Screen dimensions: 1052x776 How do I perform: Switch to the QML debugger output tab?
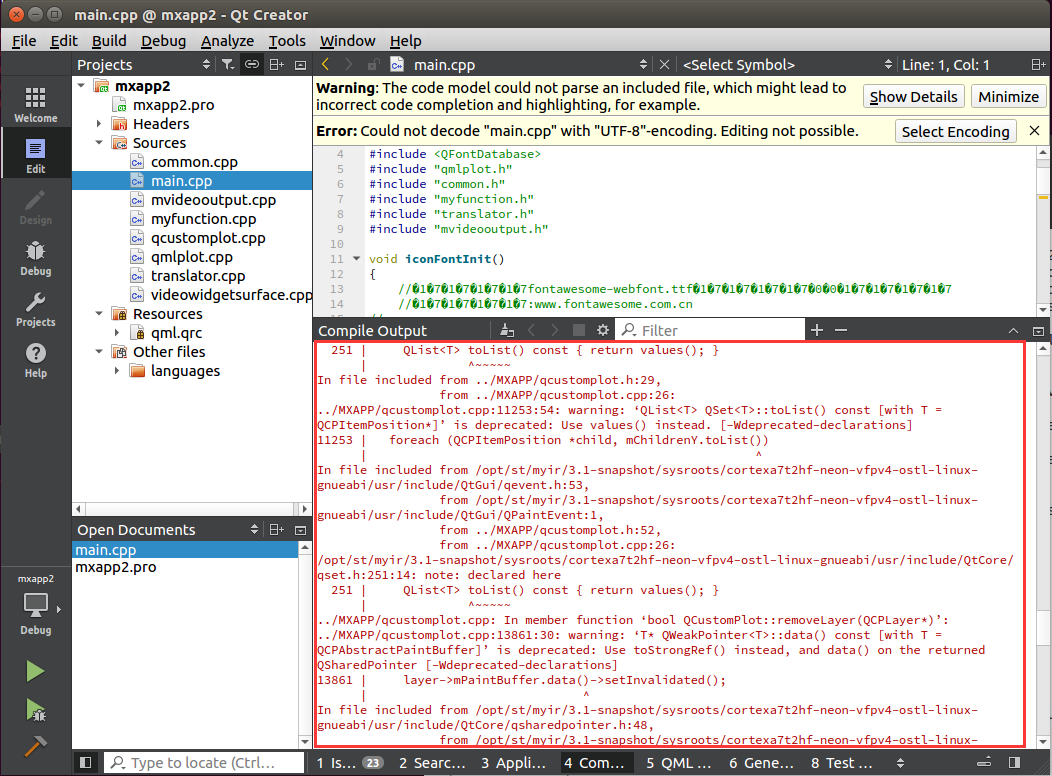click(678, 763)
